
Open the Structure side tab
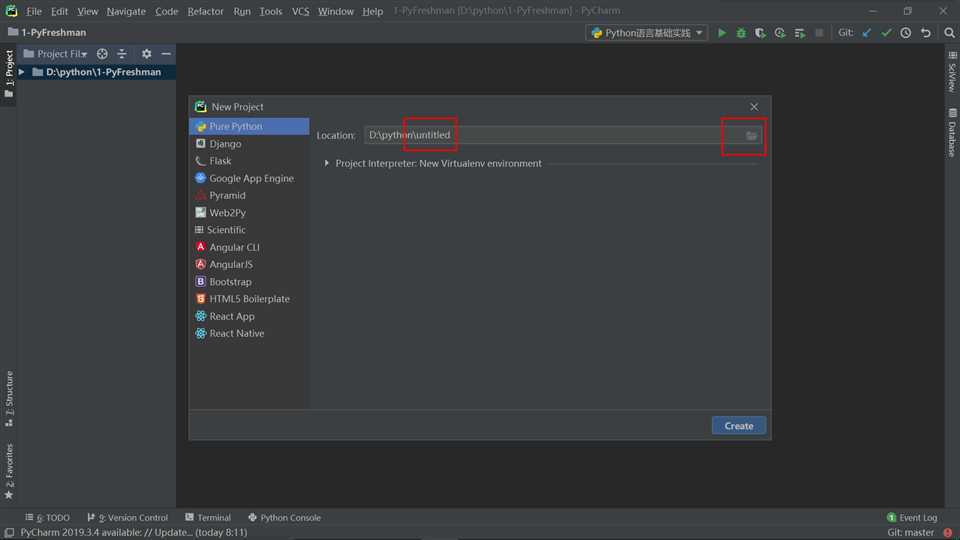9,399
